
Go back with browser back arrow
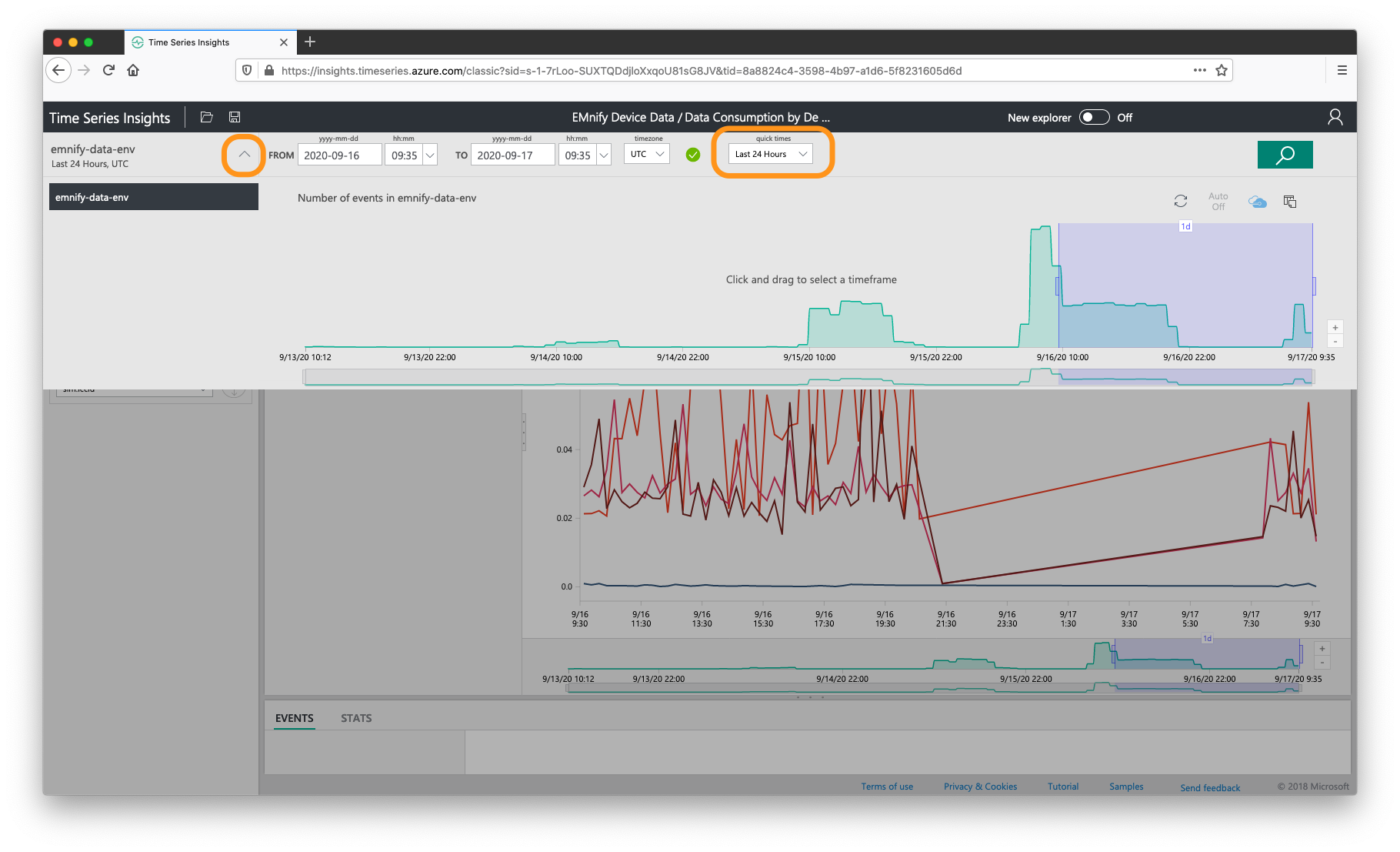pos(58,70)
